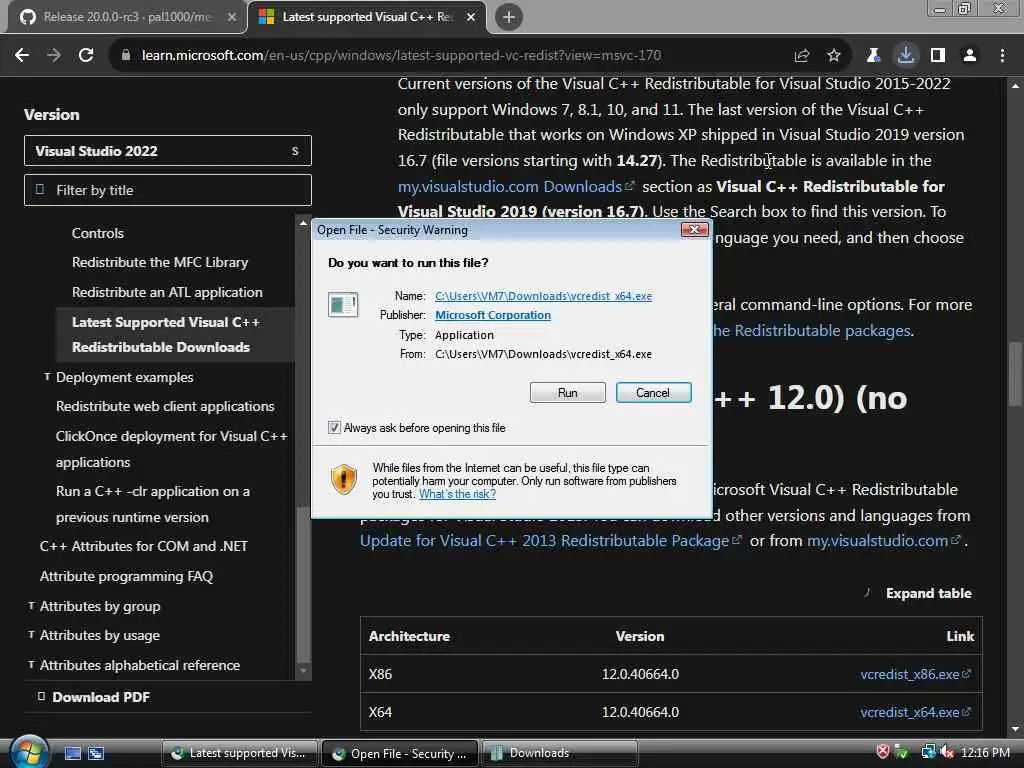The height and width of the screenshot is (768, 1024).
Task: Open the Chrome Labs flask icon
Action: point(873,56)
